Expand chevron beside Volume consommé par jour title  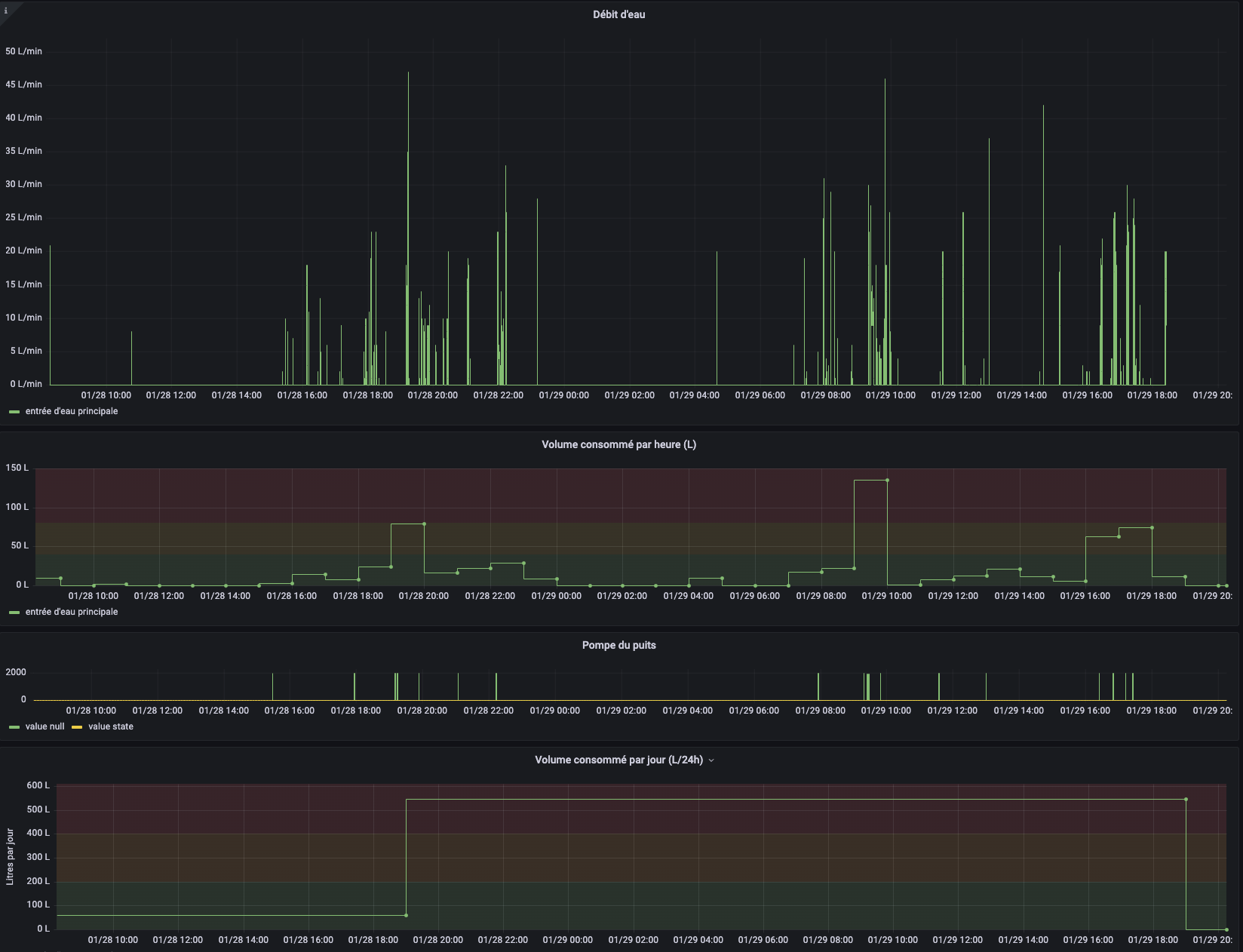(x=711, y=760)
